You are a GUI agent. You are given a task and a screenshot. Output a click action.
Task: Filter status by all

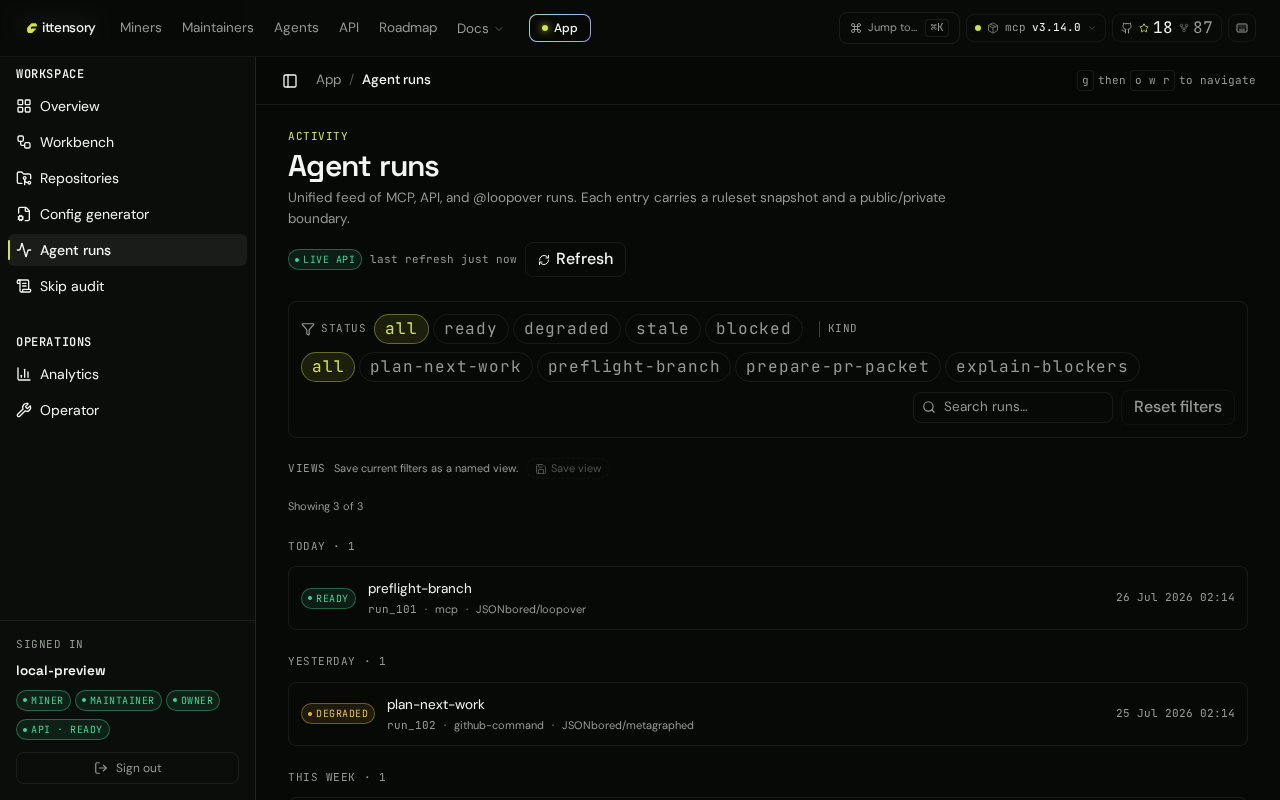click(401, 329)
